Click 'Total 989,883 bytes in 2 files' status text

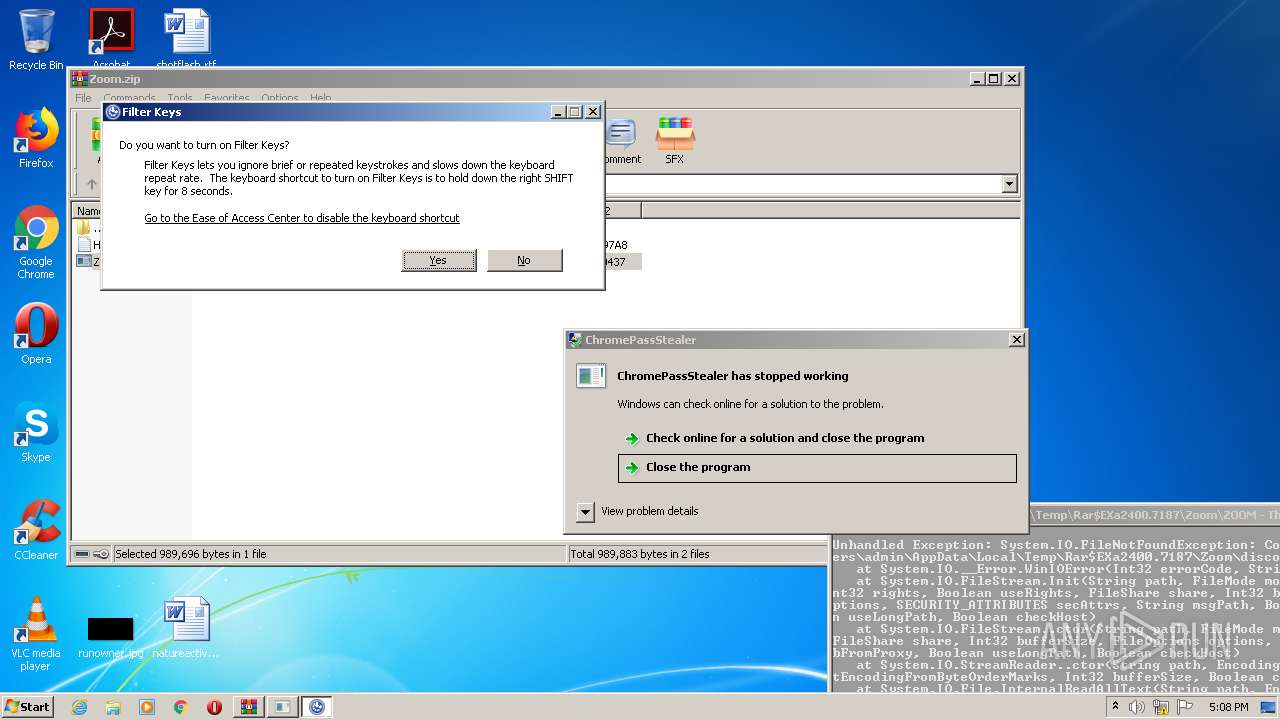pyautogui.click(x=640, y=554)
